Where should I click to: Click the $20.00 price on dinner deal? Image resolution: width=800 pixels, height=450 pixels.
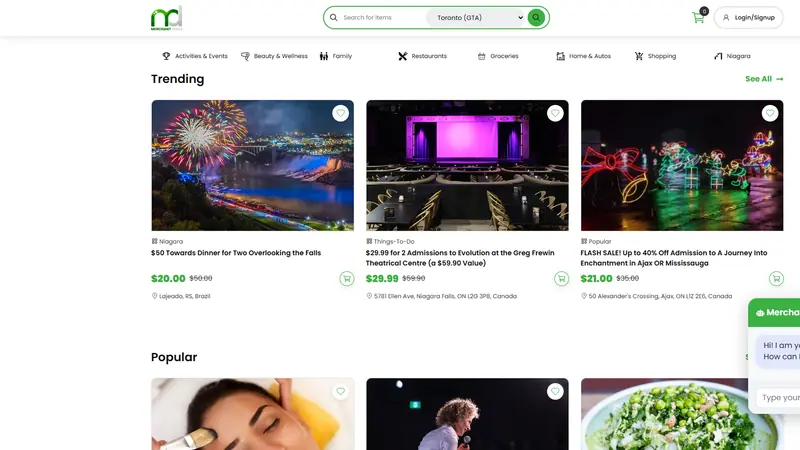(168, 279)
